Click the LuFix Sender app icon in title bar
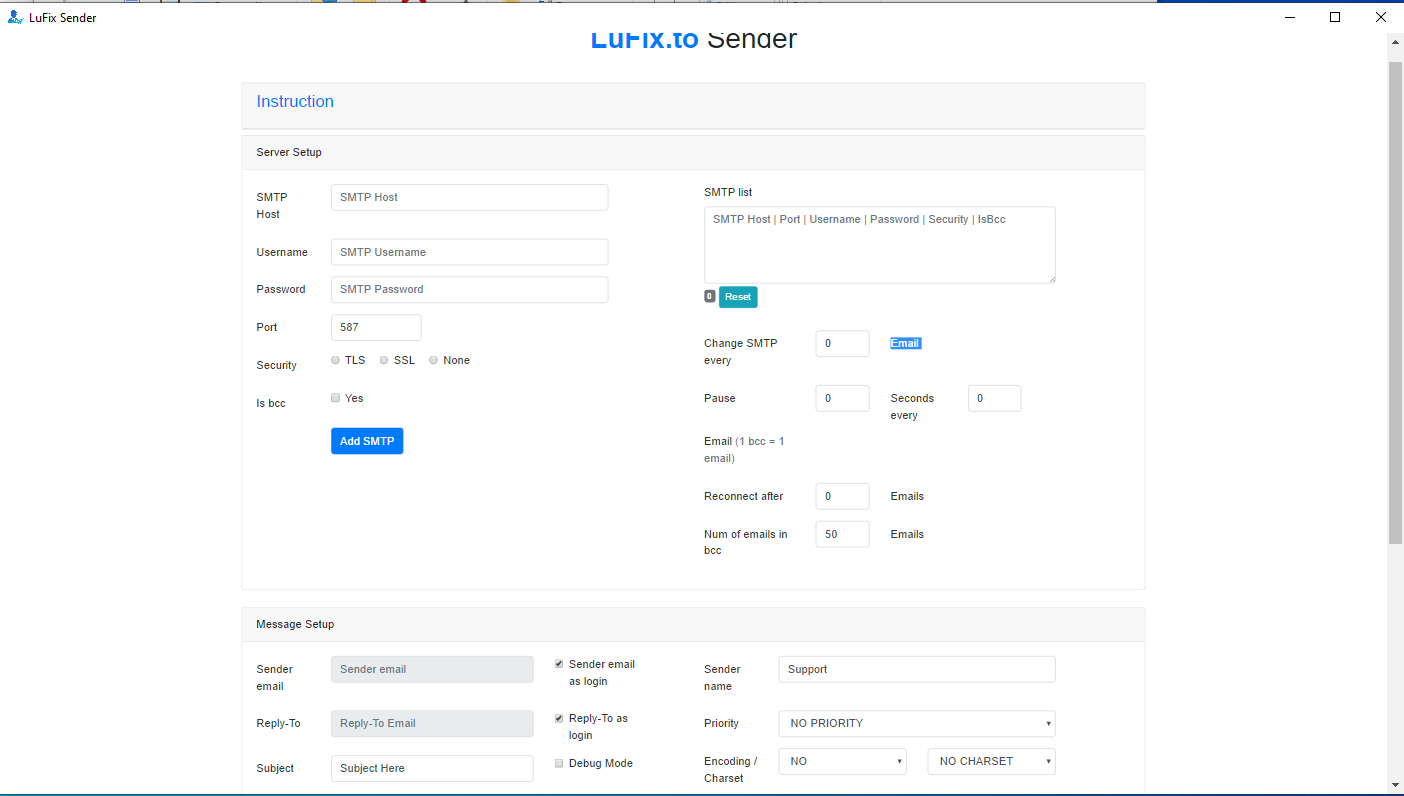This screenshot has width=1404, height=796. pyautogui.click(x=15, y=17)
